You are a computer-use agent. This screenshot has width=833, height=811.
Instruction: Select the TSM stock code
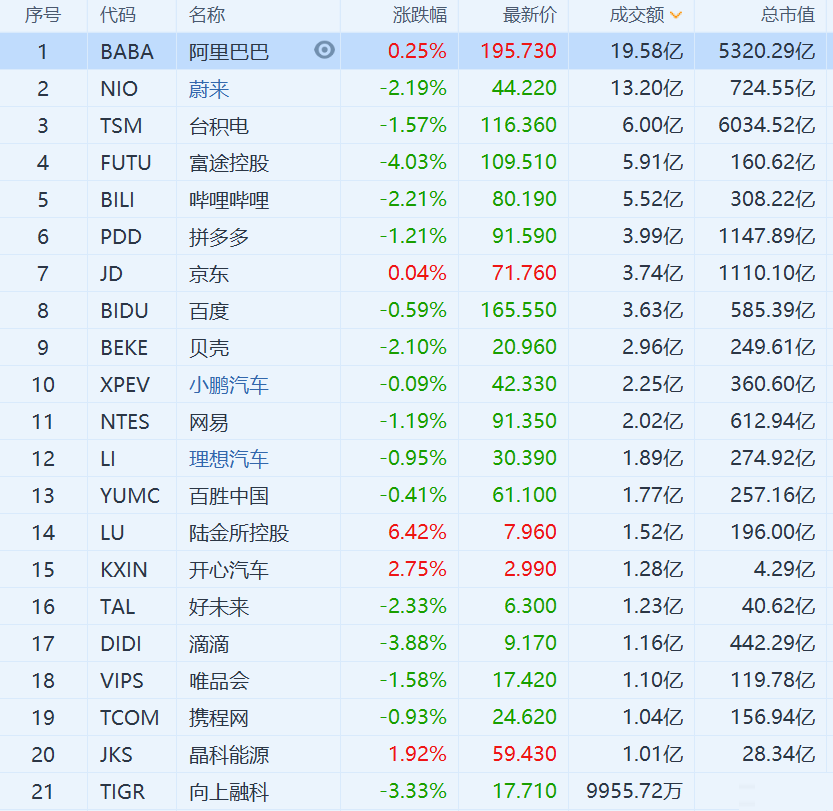[x=121, y=126]
